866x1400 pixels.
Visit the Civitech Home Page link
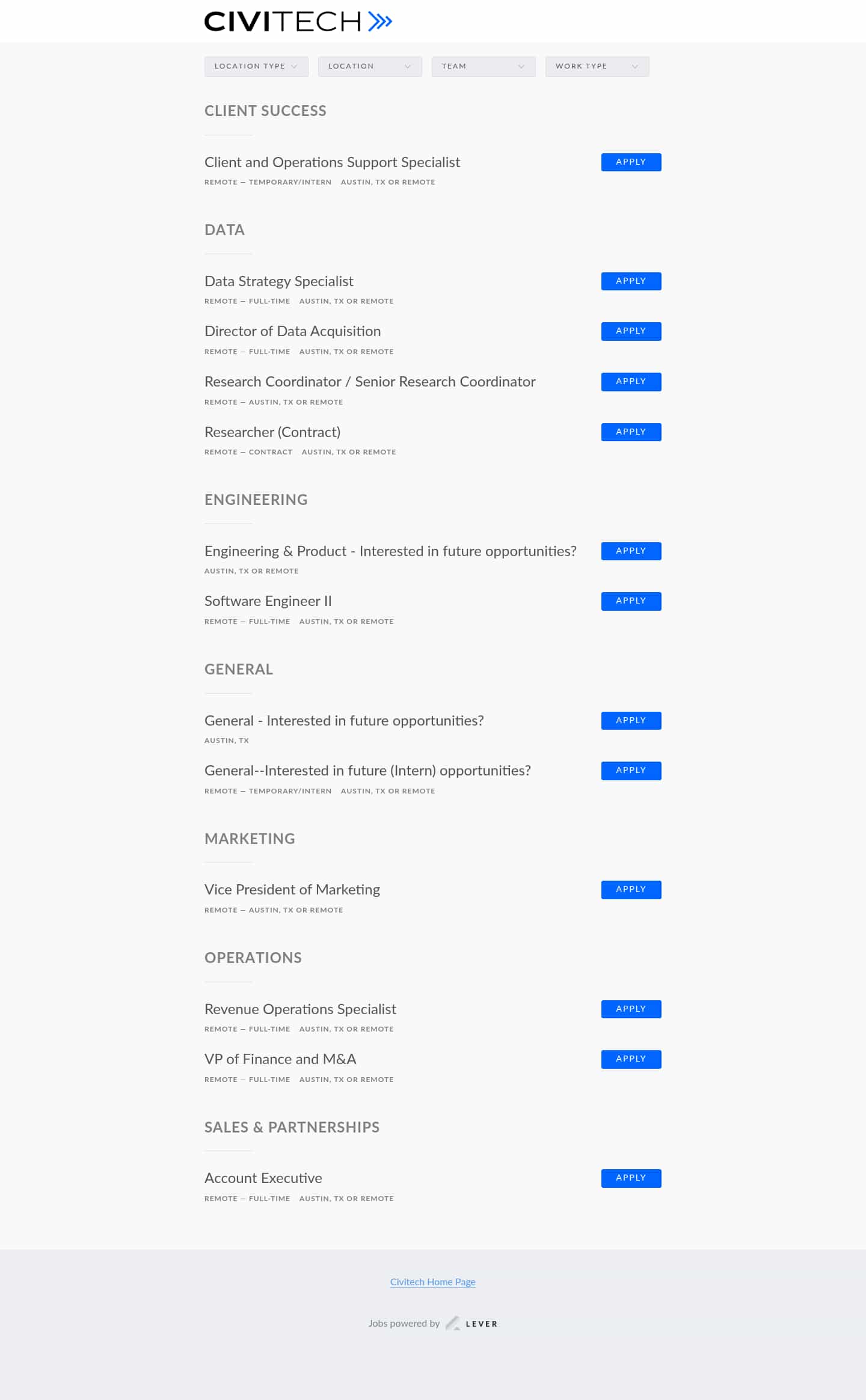(x=433, y=1282)
